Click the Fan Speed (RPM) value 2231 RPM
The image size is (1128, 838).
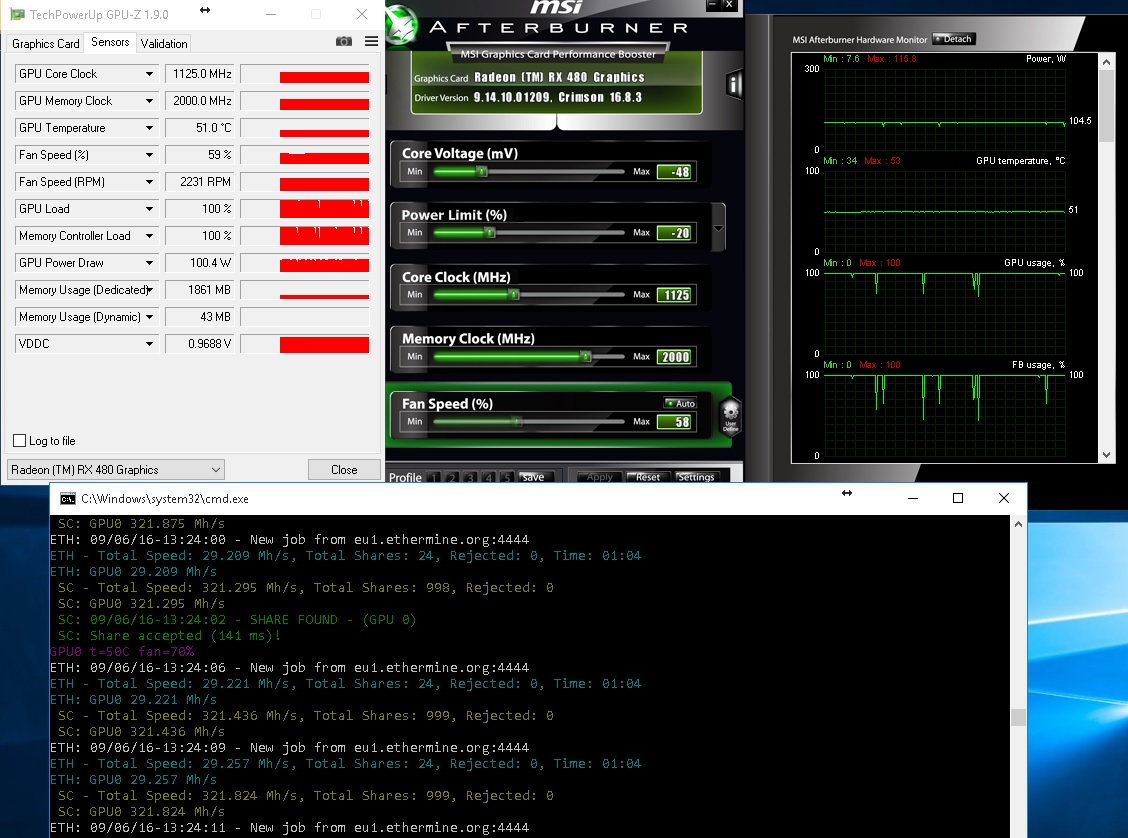coord(199,182)
